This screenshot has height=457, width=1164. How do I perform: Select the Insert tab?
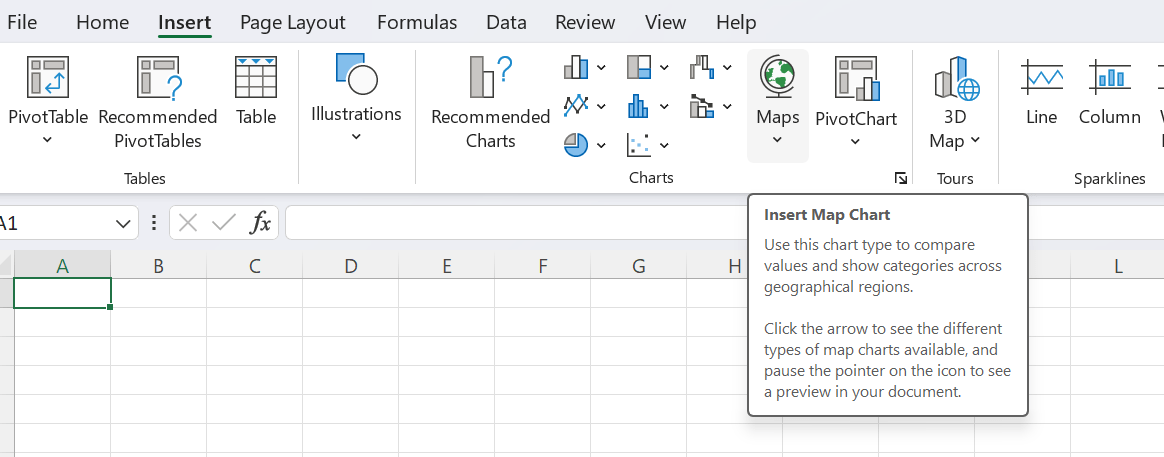(x=185, y=22)
